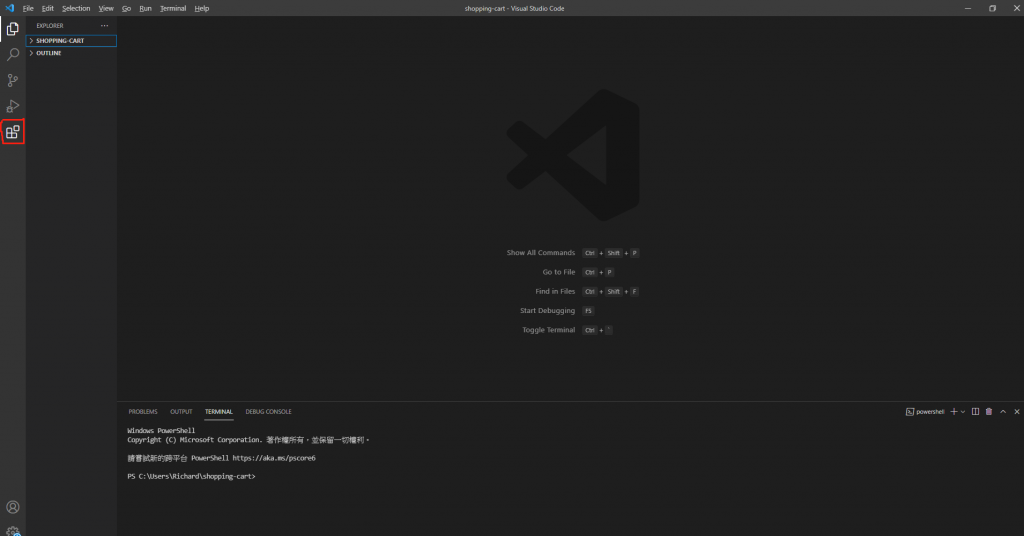This screenshot has width=1024, height=536.
Task: Open the Selection menu
Action: [x=76, y=8]
